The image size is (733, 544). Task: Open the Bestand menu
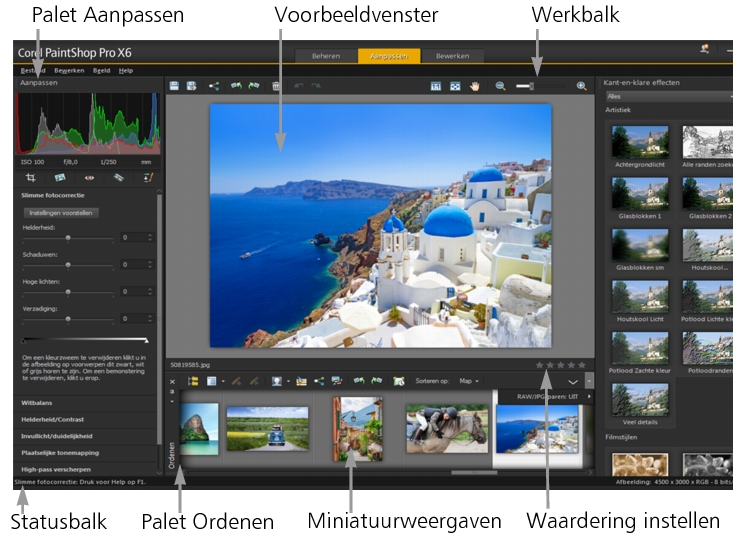tap(31, 71)
